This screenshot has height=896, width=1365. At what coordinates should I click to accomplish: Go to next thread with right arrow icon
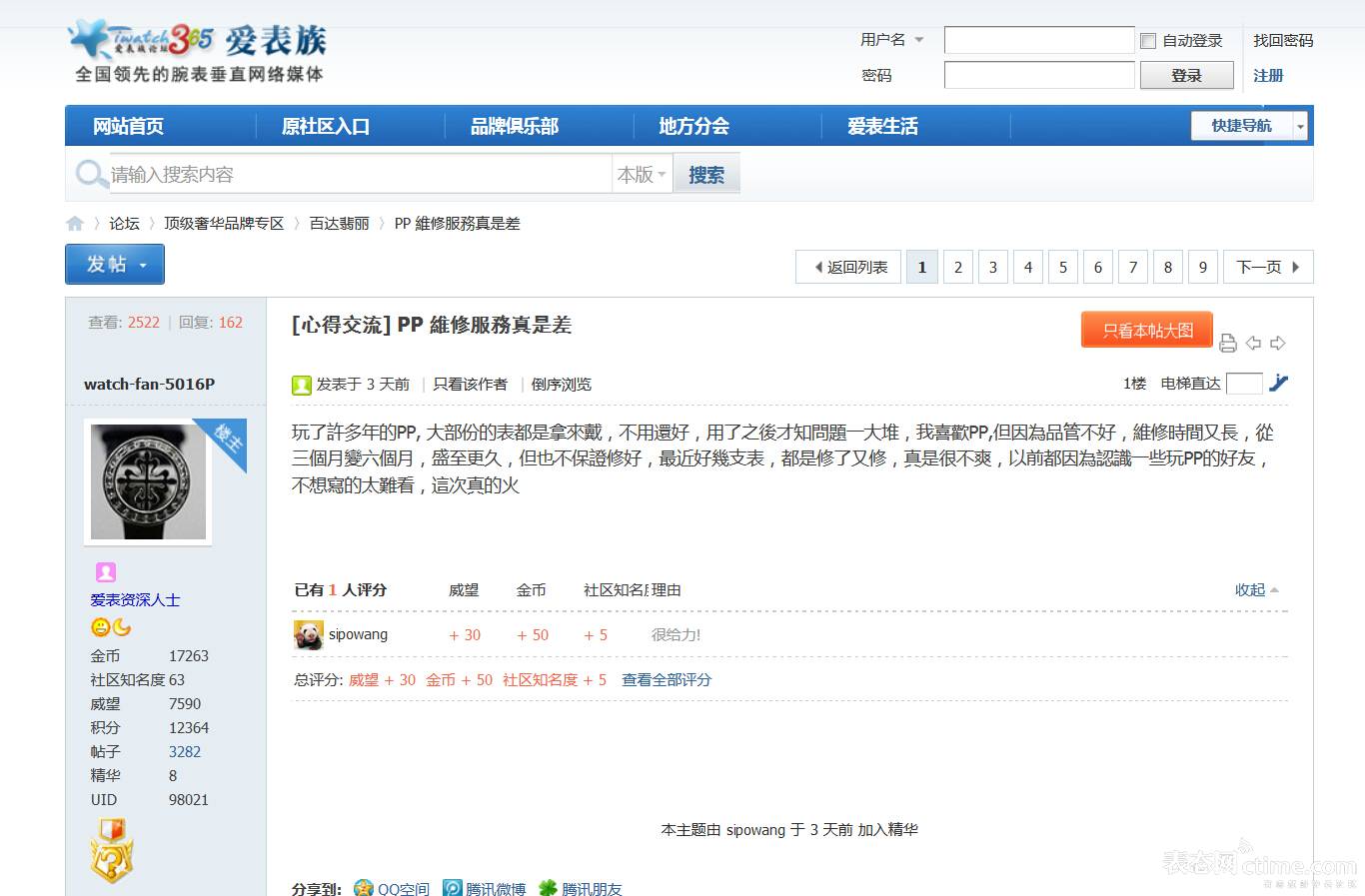(1278, 343)
